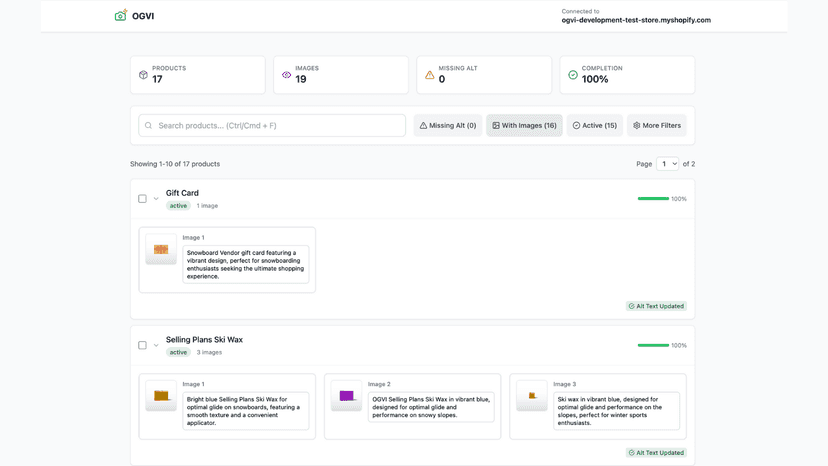This screenshot has width=828, height=466.
Task: Open Ski Wax Image 3 thumbnail
Action: (x=532, y=396)
